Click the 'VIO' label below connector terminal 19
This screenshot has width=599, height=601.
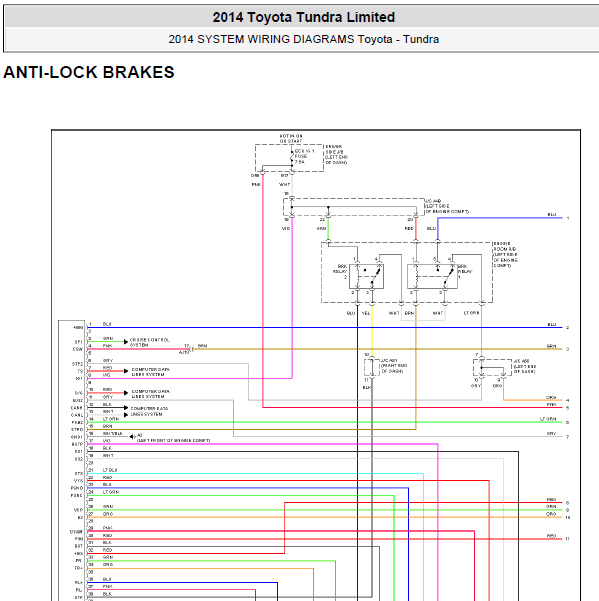click(x=286, y=228)
